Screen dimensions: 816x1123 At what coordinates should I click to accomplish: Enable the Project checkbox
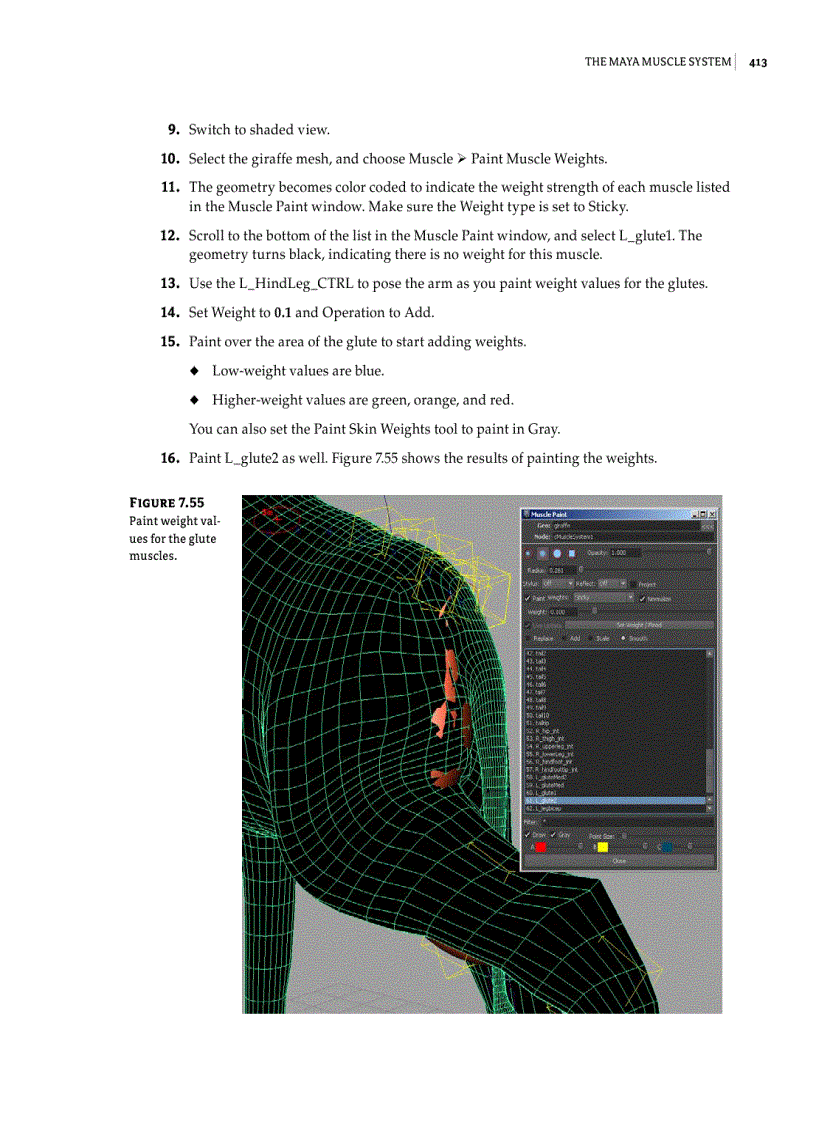pyautogui.click(x=634, y=584)
